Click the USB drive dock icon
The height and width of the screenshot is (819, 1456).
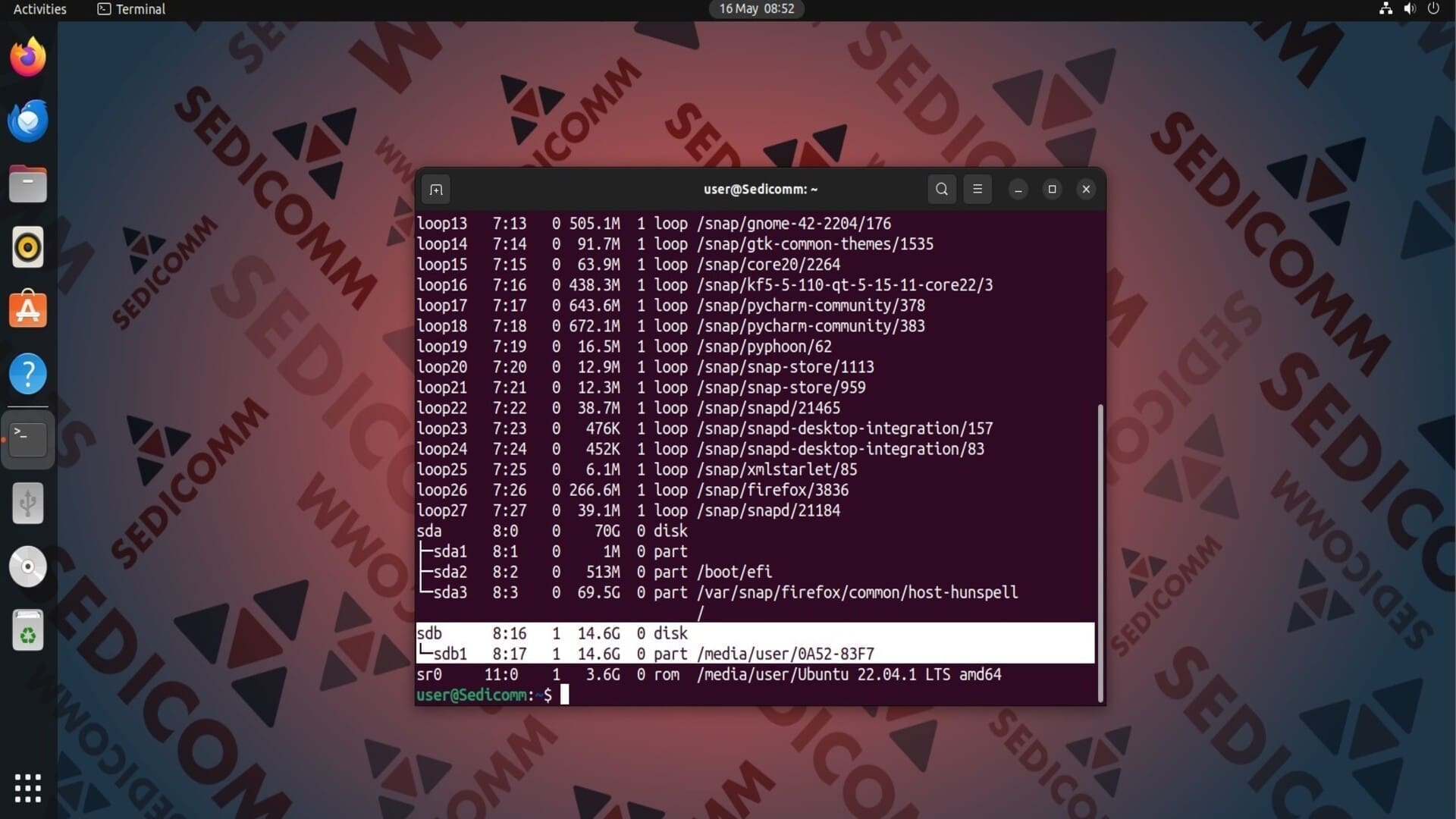click(28, 503)
